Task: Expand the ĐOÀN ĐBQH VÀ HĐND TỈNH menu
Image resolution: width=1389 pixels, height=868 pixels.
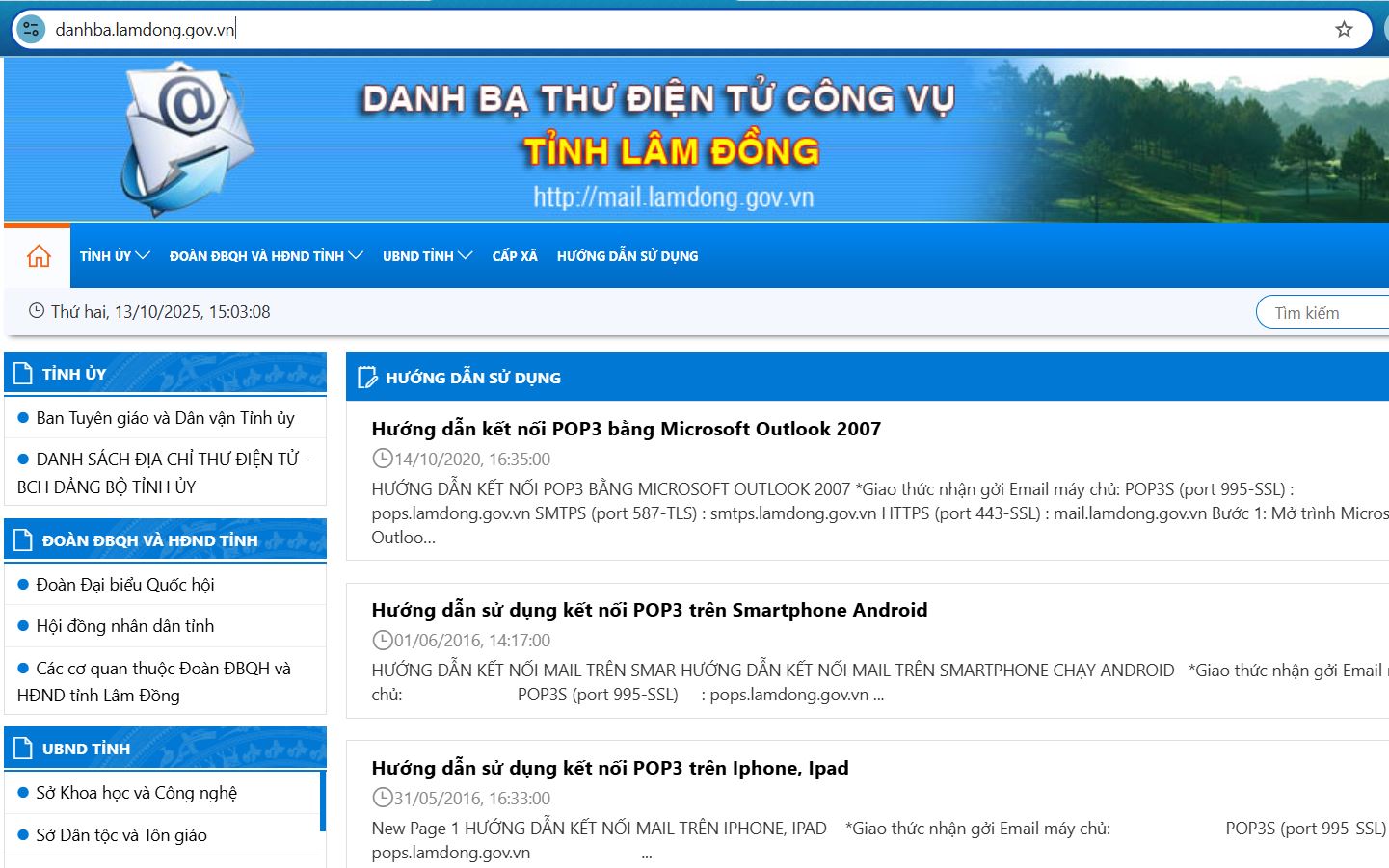Action: pyautogui.click(x=265, y=256)
